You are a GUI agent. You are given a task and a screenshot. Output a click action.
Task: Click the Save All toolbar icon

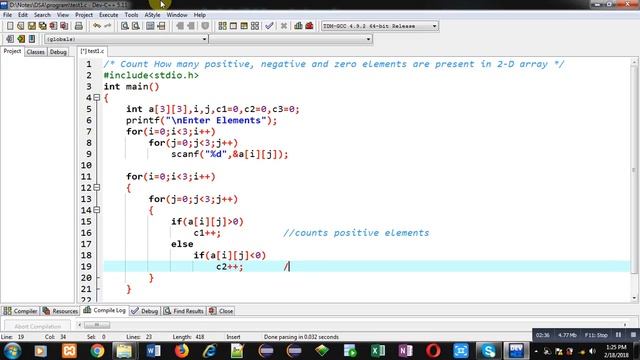tap(42, 26)
